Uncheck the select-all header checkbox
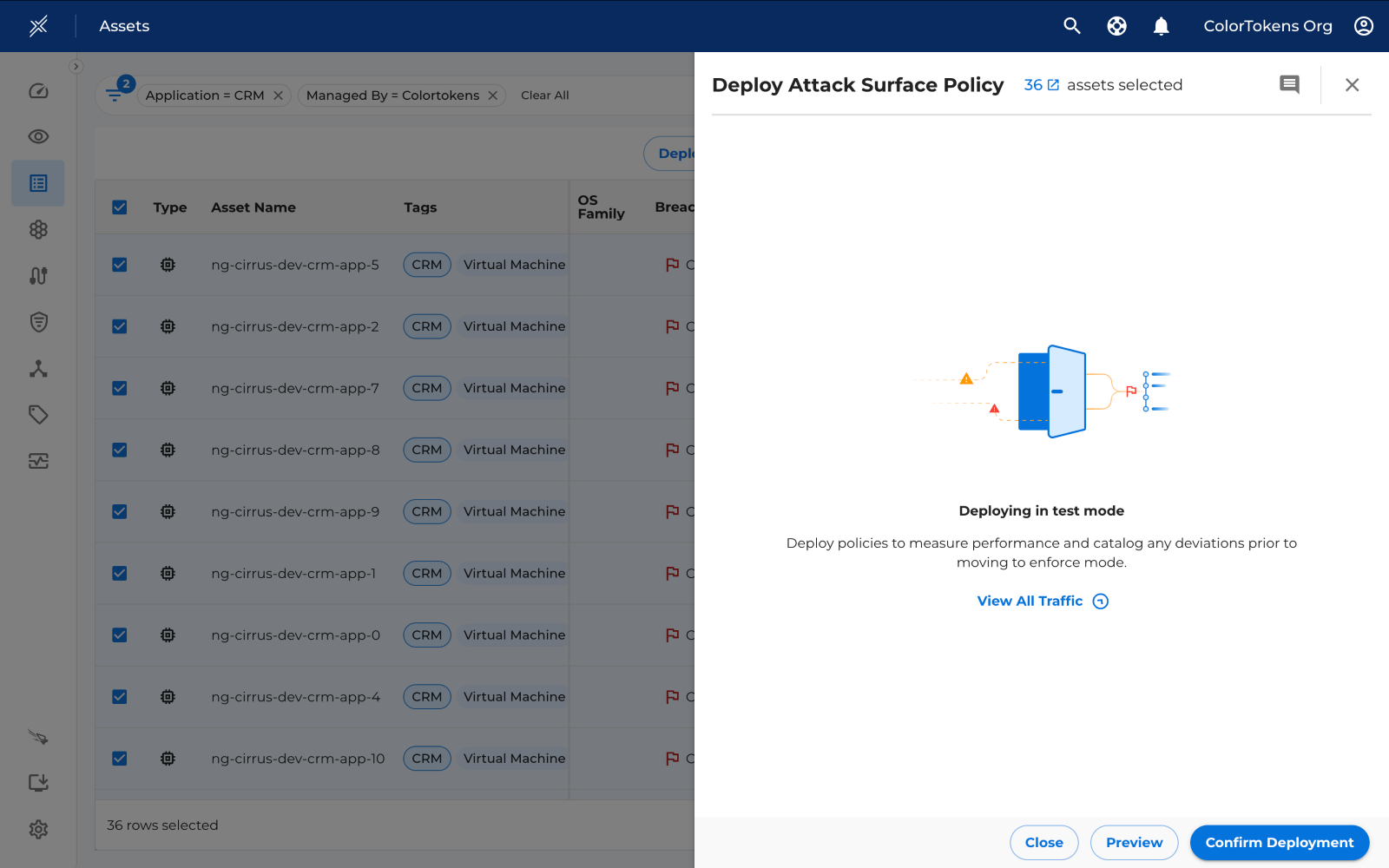The image size is (1389, 868). coord(120,207)
